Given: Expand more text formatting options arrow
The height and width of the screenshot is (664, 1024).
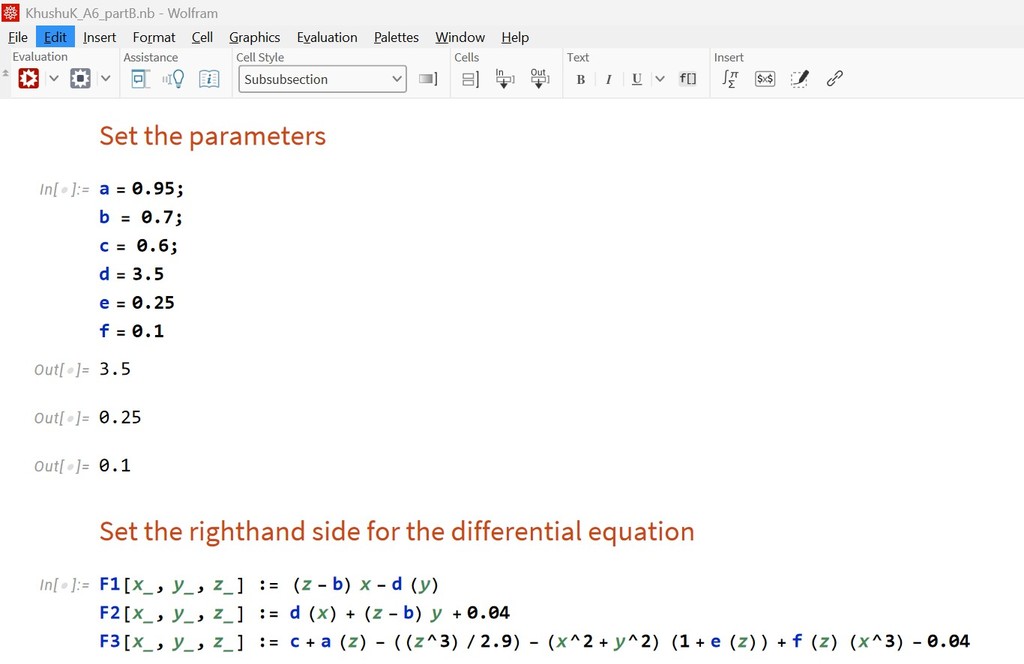Looking at the screenshot, I should (x=660, y=79).
